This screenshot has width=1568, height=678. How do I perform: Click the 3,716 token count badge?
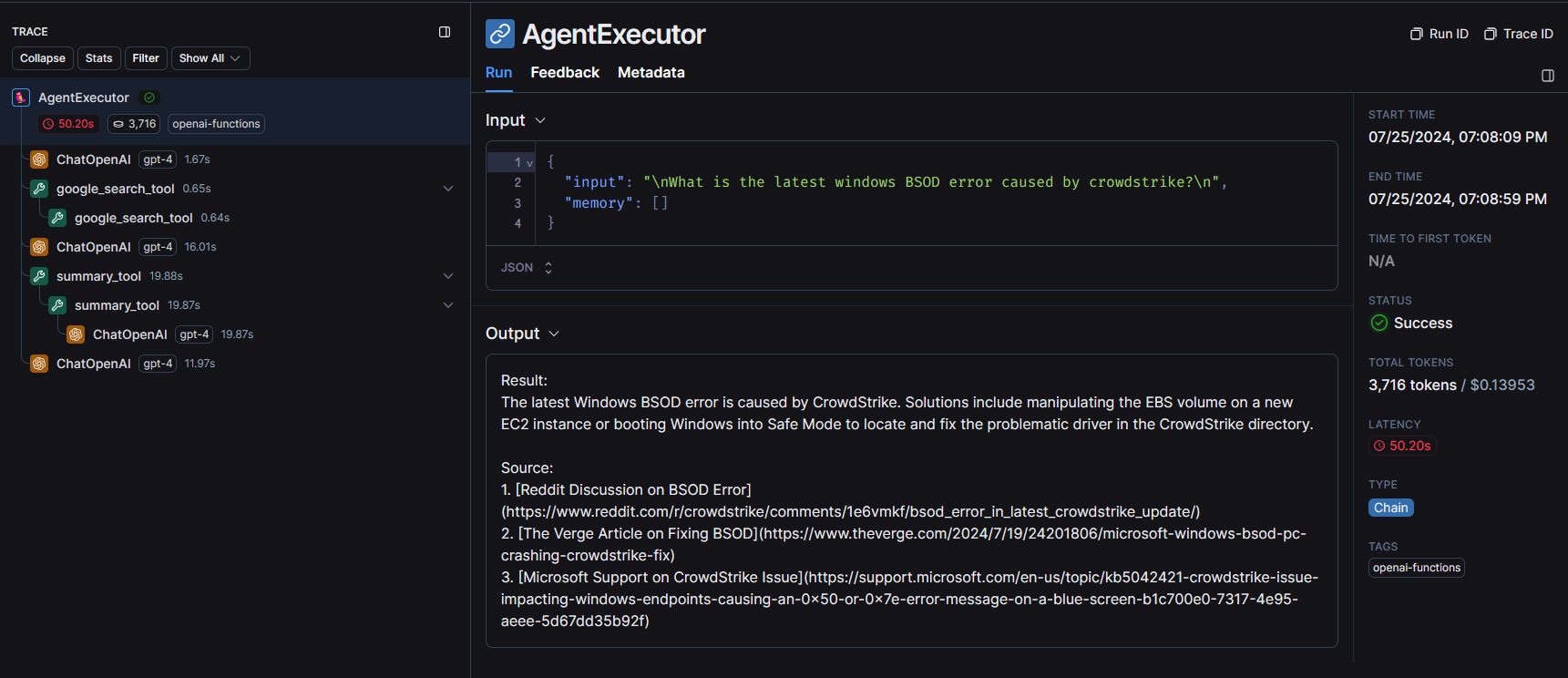click(134, 124)
